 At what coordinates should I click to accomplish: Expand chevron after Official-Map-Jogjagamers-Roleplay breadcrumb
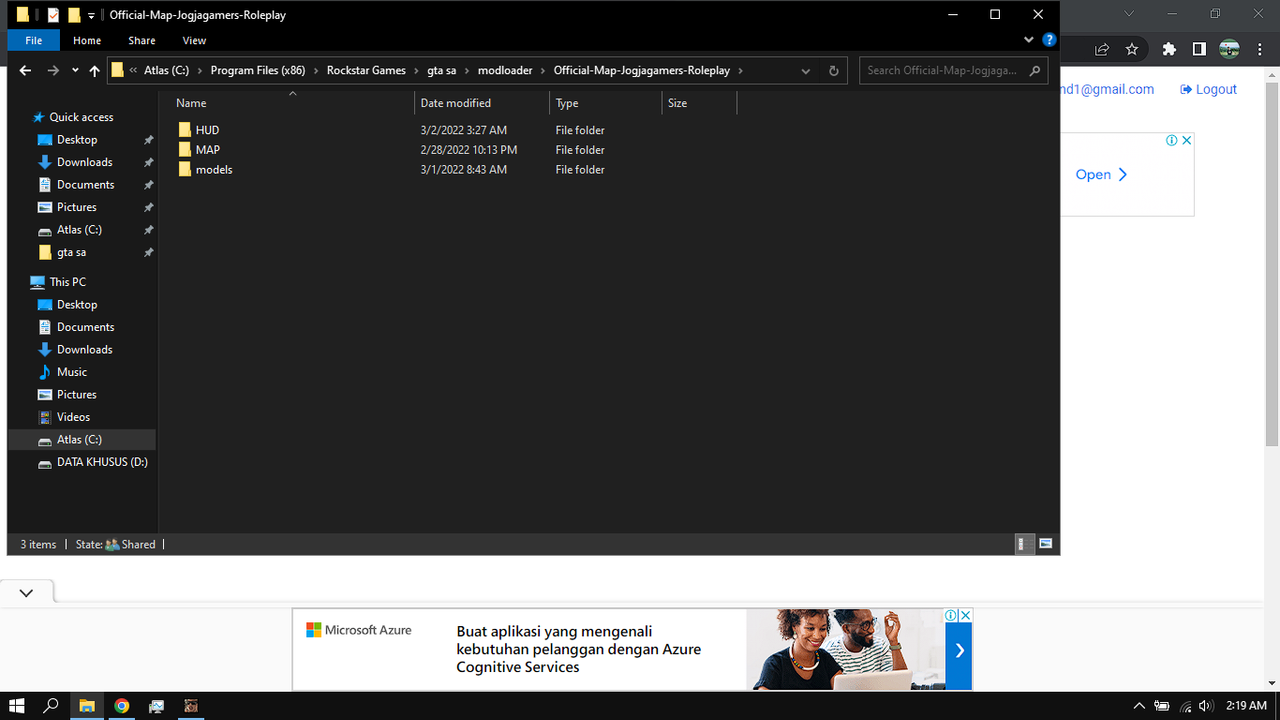point(741,71)
